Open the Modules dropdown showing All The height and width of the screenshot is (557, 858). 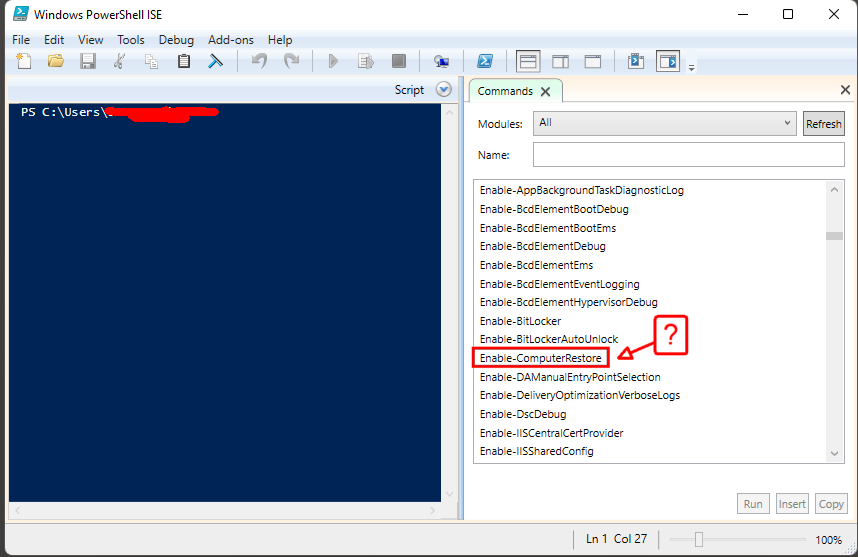tap(664, 123)
